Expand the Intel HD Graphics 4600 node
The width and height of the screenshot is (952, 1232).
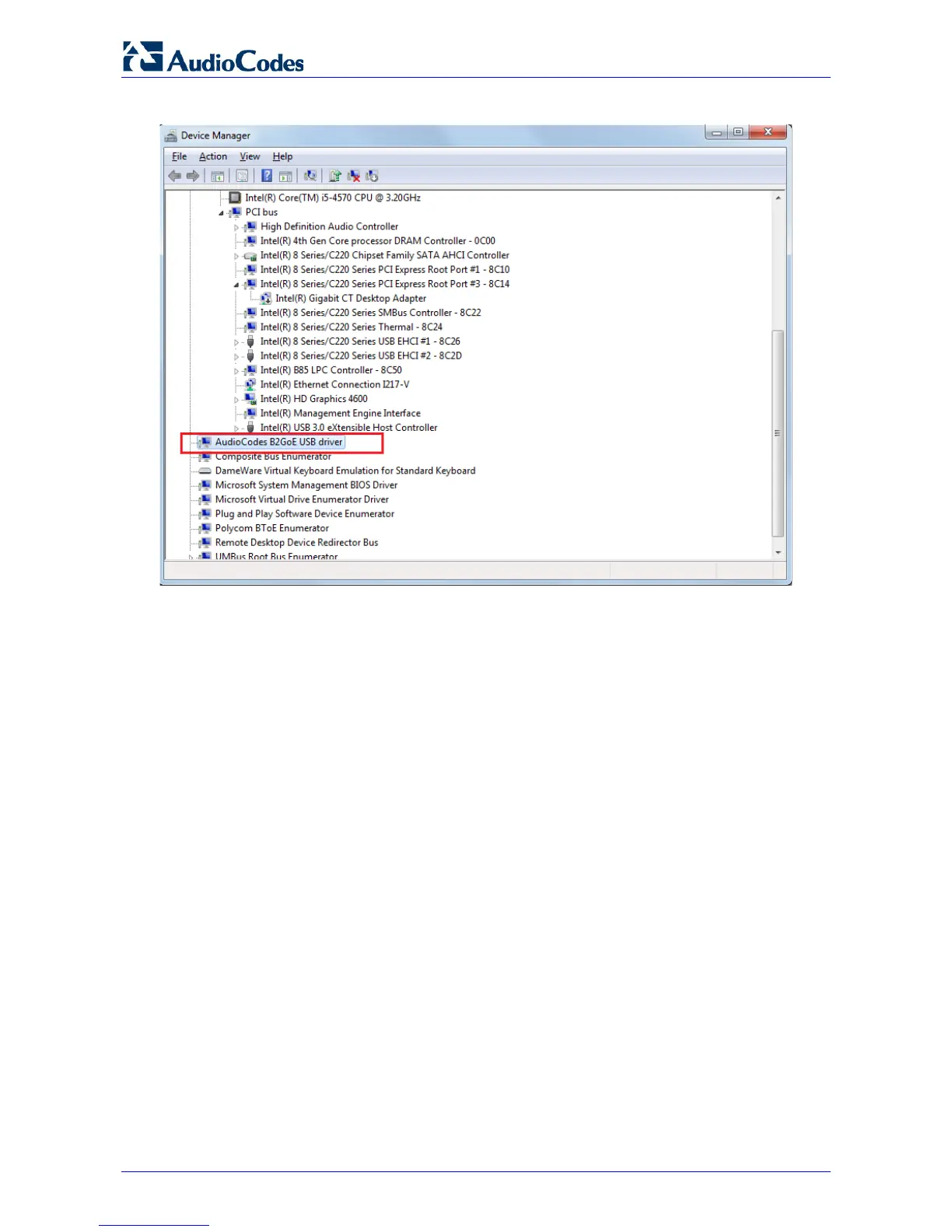pos(236,400)
